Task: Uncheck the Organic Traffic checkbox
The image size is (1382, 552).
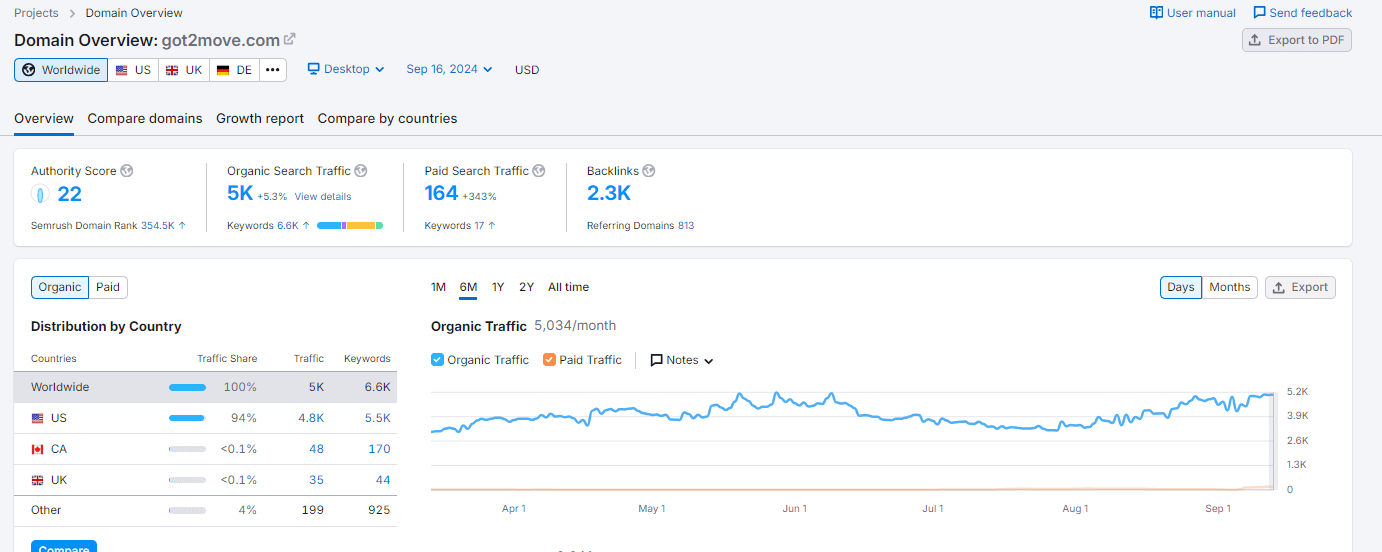Action: pyautogui.click(x=437, y=360)
